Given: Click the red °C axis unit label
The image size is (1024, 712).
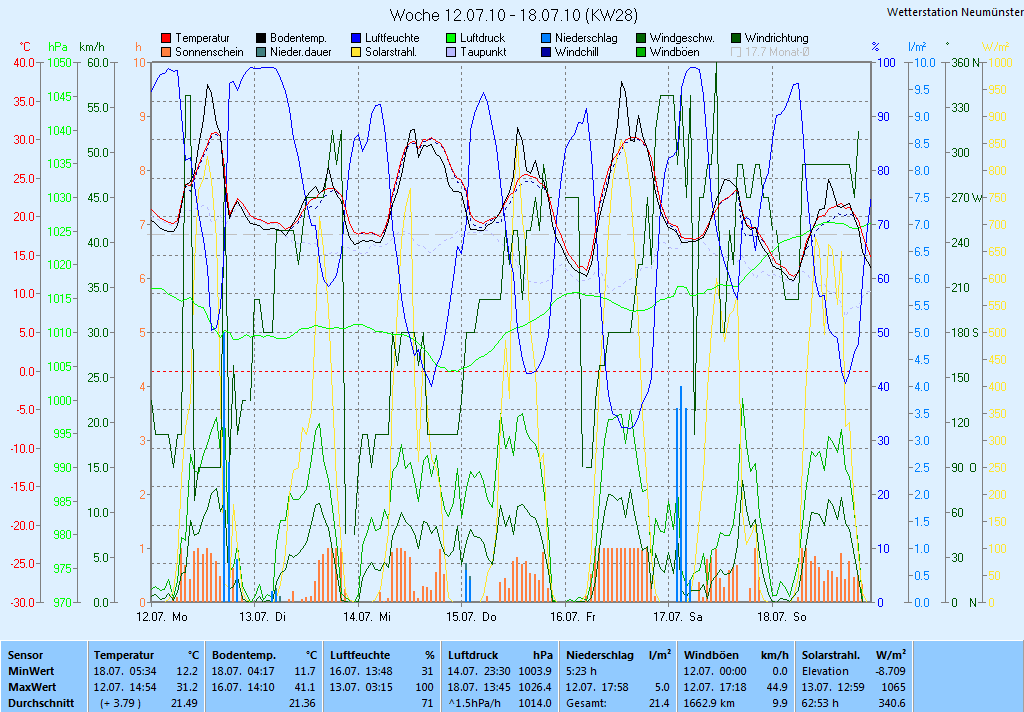Looking at the screenshot, I should [24, 47].
